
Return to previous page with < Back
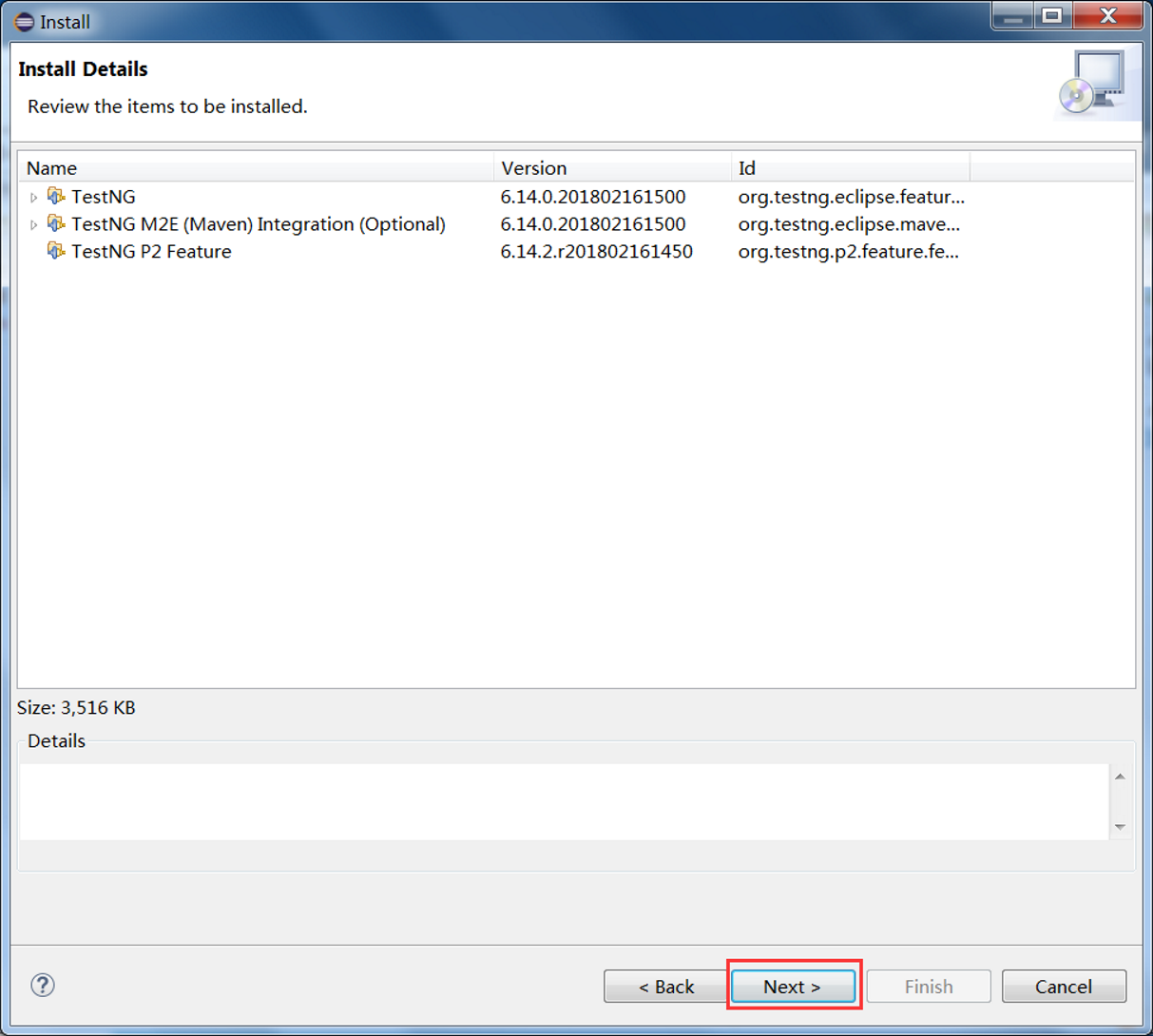[x=665, y=987]
